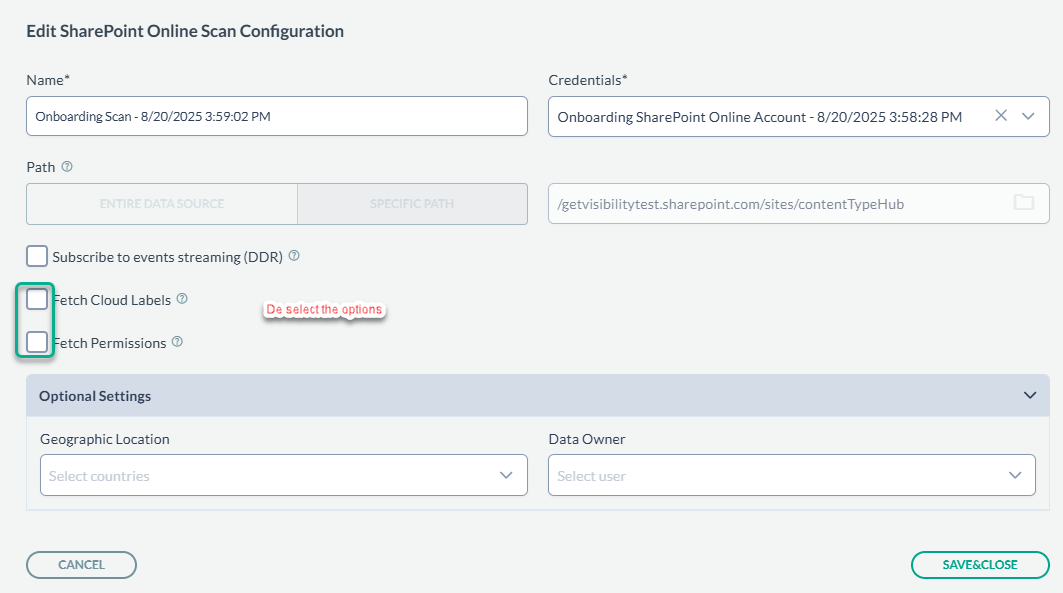Viewport: 1063px width, 593px height.
Task: Clear the selected Credentials value with the X icon
Action: (1001, 116)
